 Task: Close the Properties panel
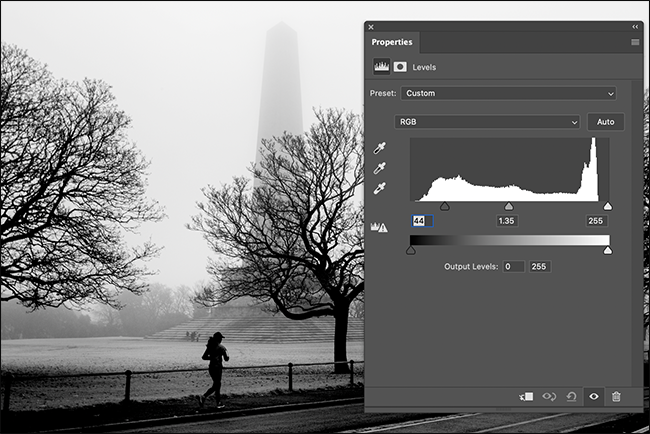tap(371, 27)
